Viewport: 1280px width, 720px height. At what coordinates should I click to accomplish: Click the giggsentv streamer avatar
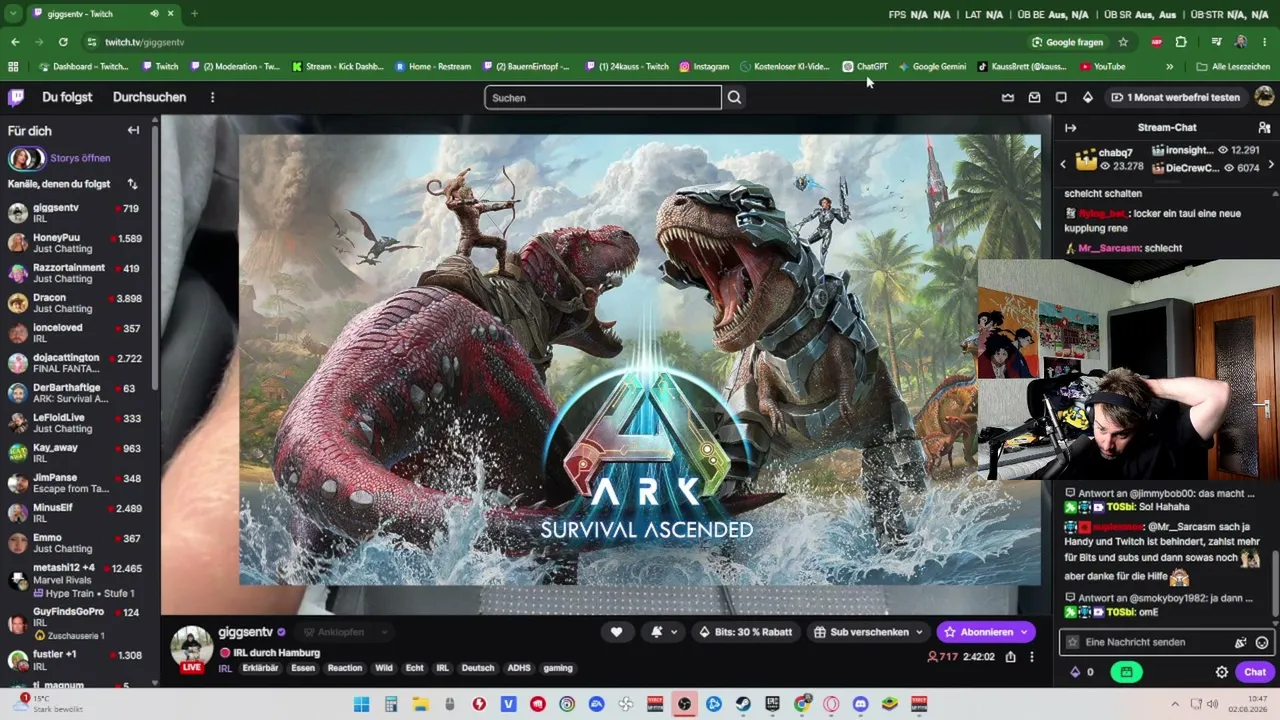191,646
